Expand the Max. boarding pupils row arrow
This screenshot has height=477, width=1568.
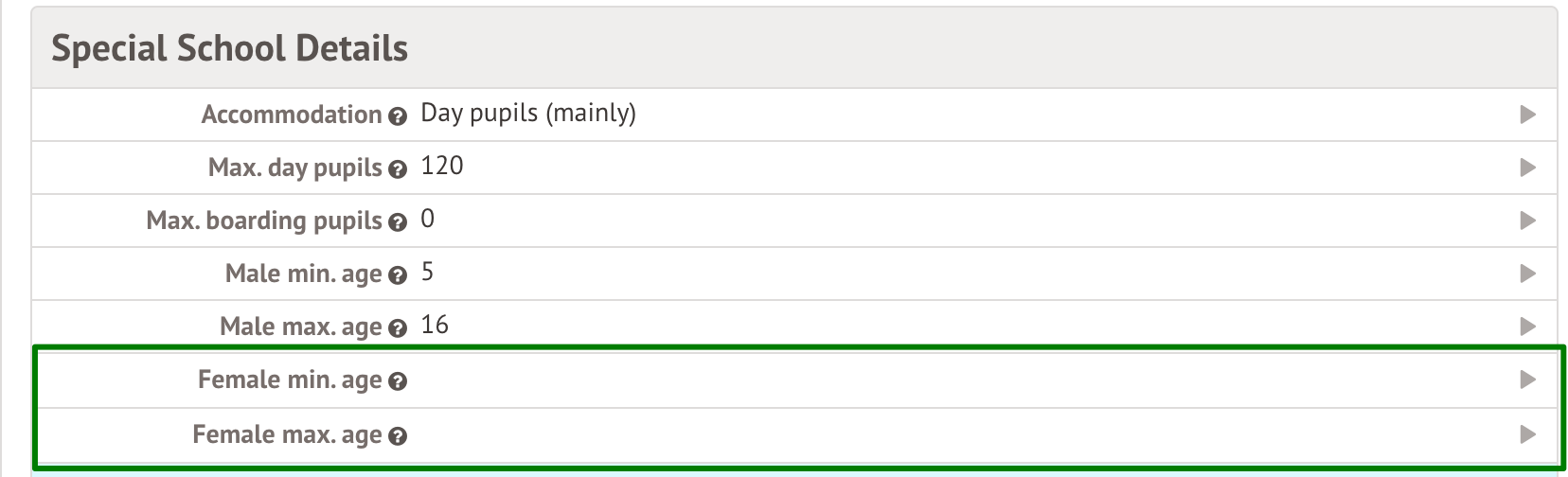tap(1527, 221)
